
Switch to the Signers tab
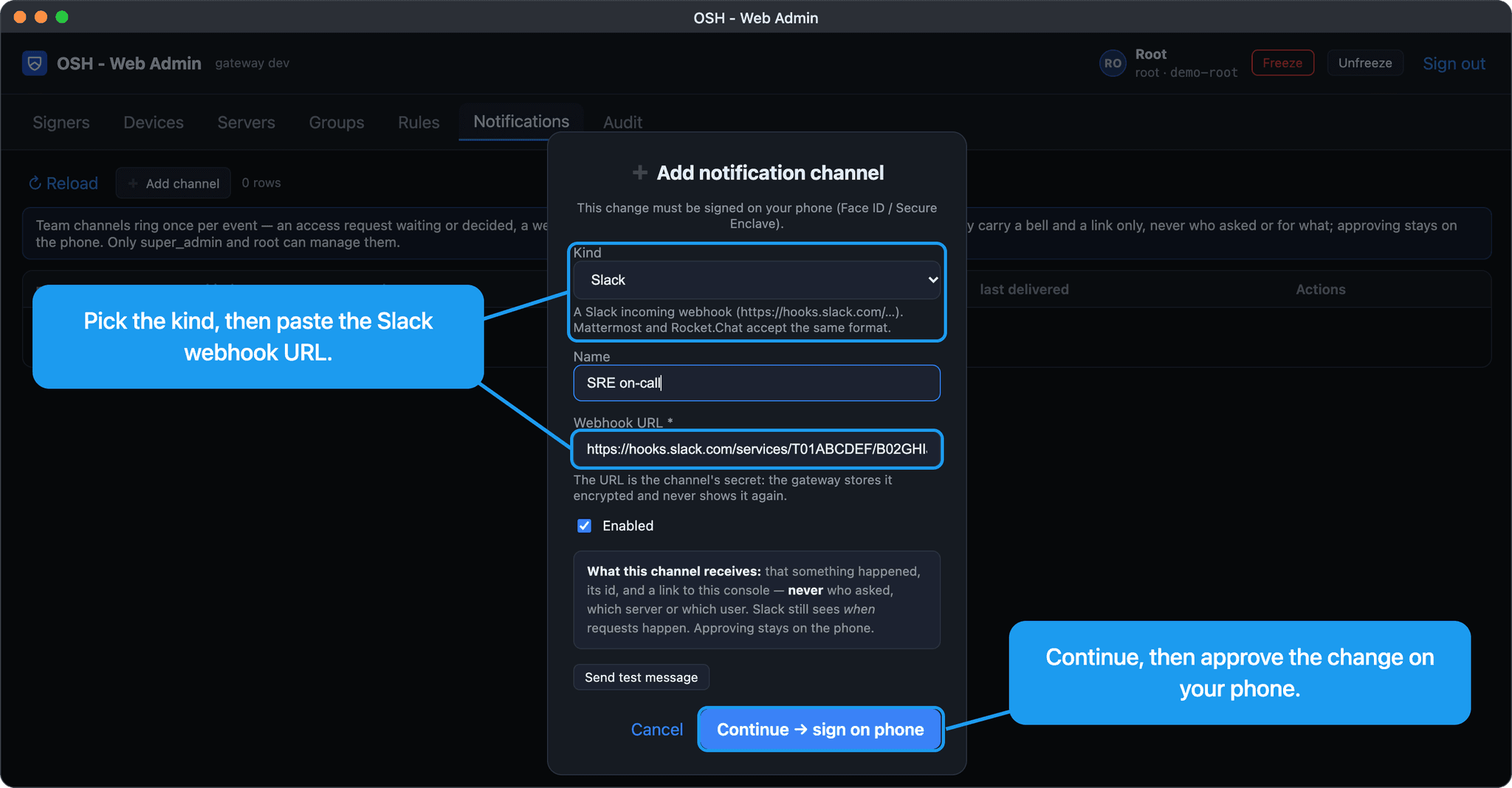point(61,123)
